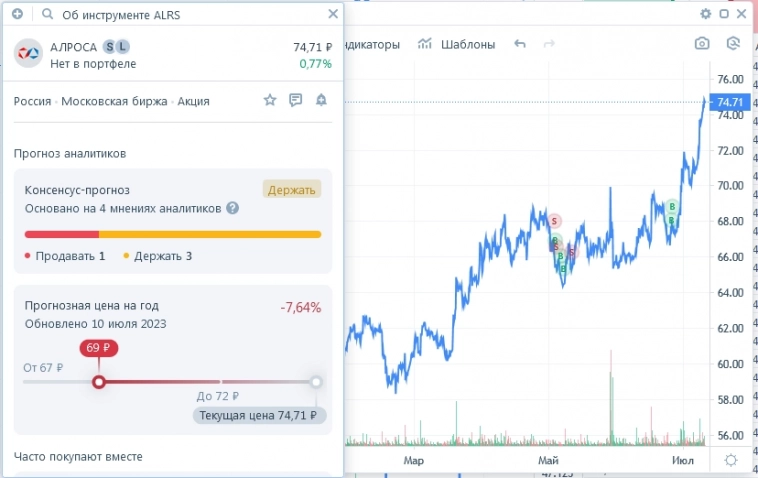Click the Держать consensus badge
Screen dimensions: 758x478
(292, 189)
